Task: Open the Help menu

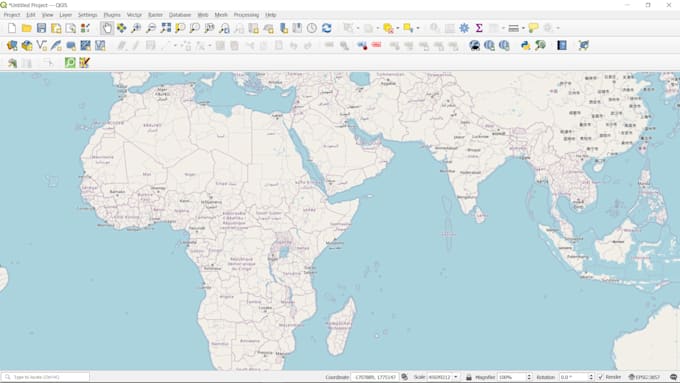Action: 271,15
